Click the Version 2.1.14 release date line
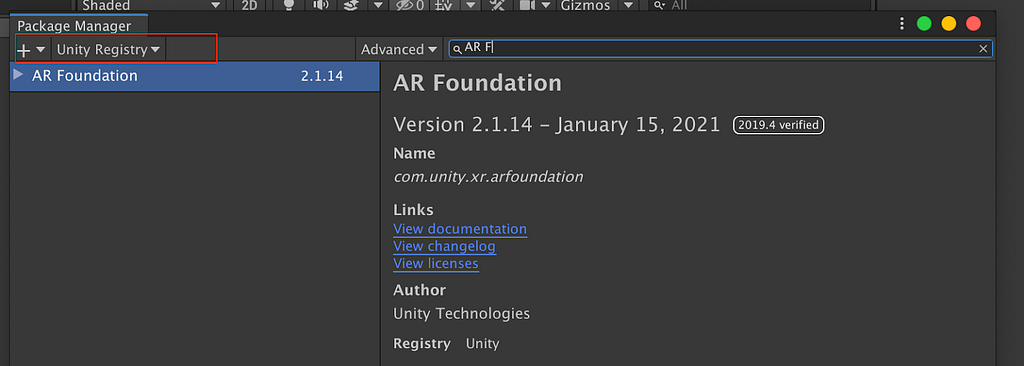This screenshot has height=366, width=1024. (x=556, y=124)
